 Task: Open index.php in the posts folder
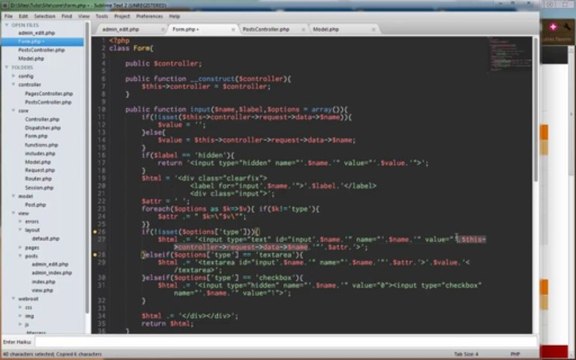click(x=43, y=282)
